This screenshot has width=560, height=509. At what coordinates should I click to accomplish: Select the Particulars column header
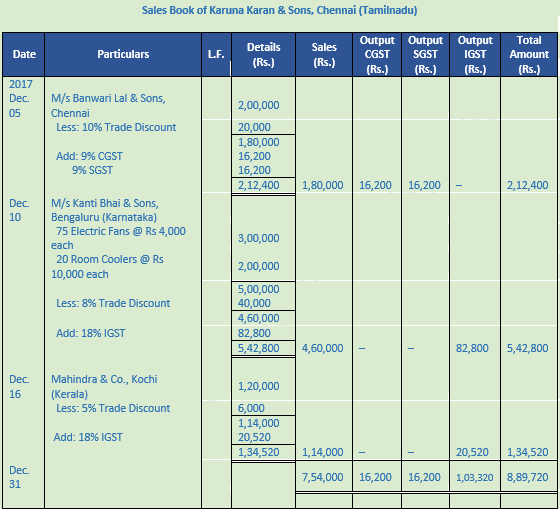(123, 54)
